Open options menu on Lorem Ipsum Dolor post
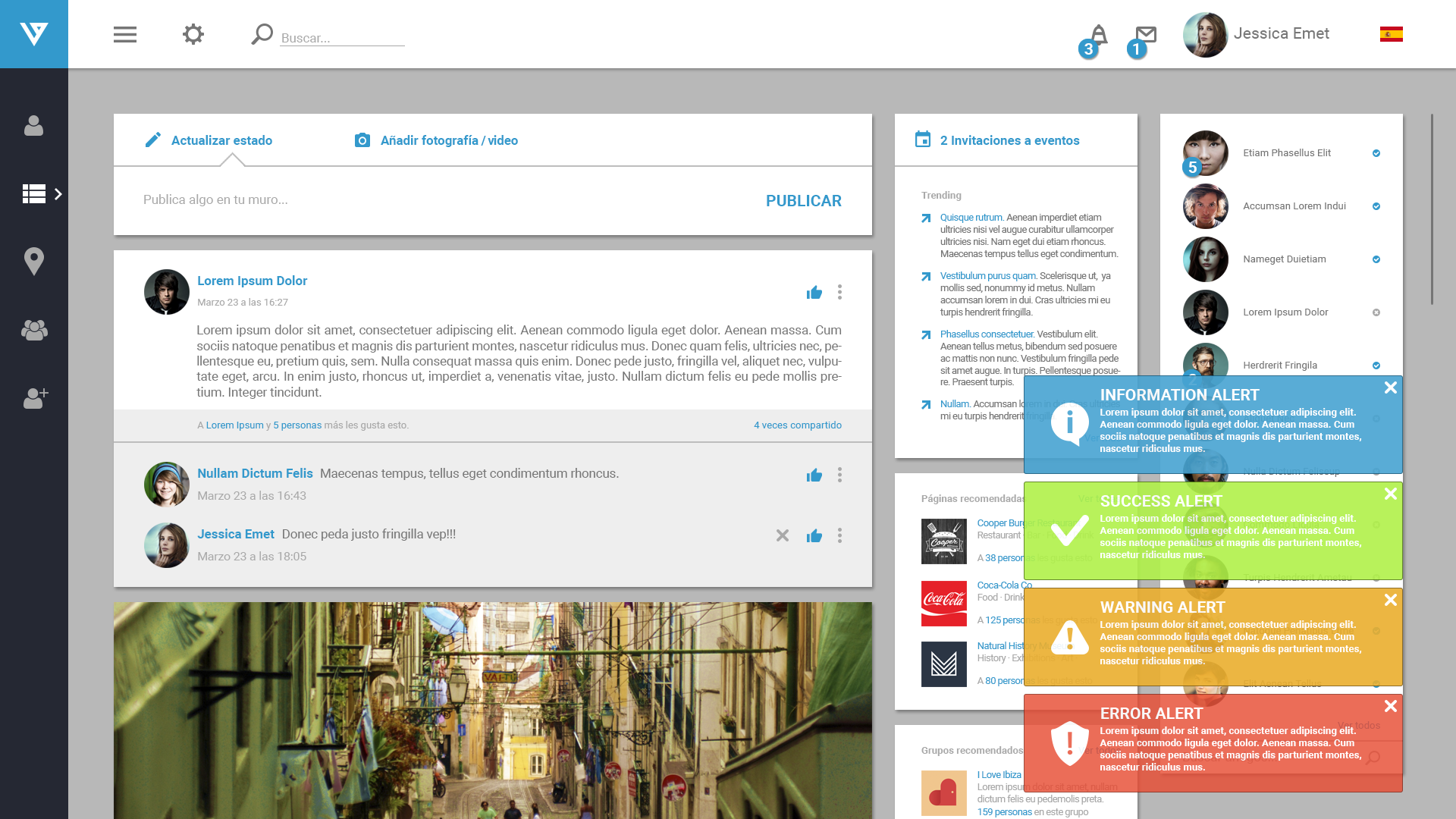Viewport: 1456px width, 819px height. coord(839,292)
